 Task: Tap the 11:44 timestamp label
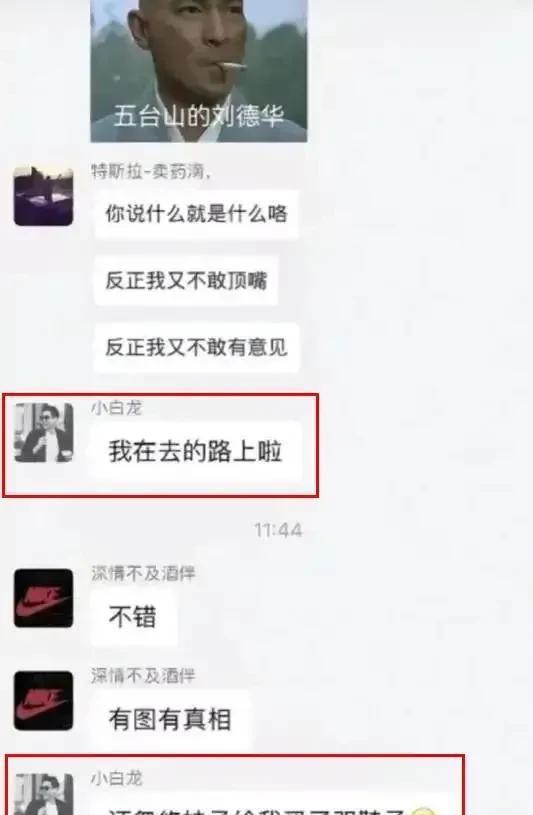[278, 530]
